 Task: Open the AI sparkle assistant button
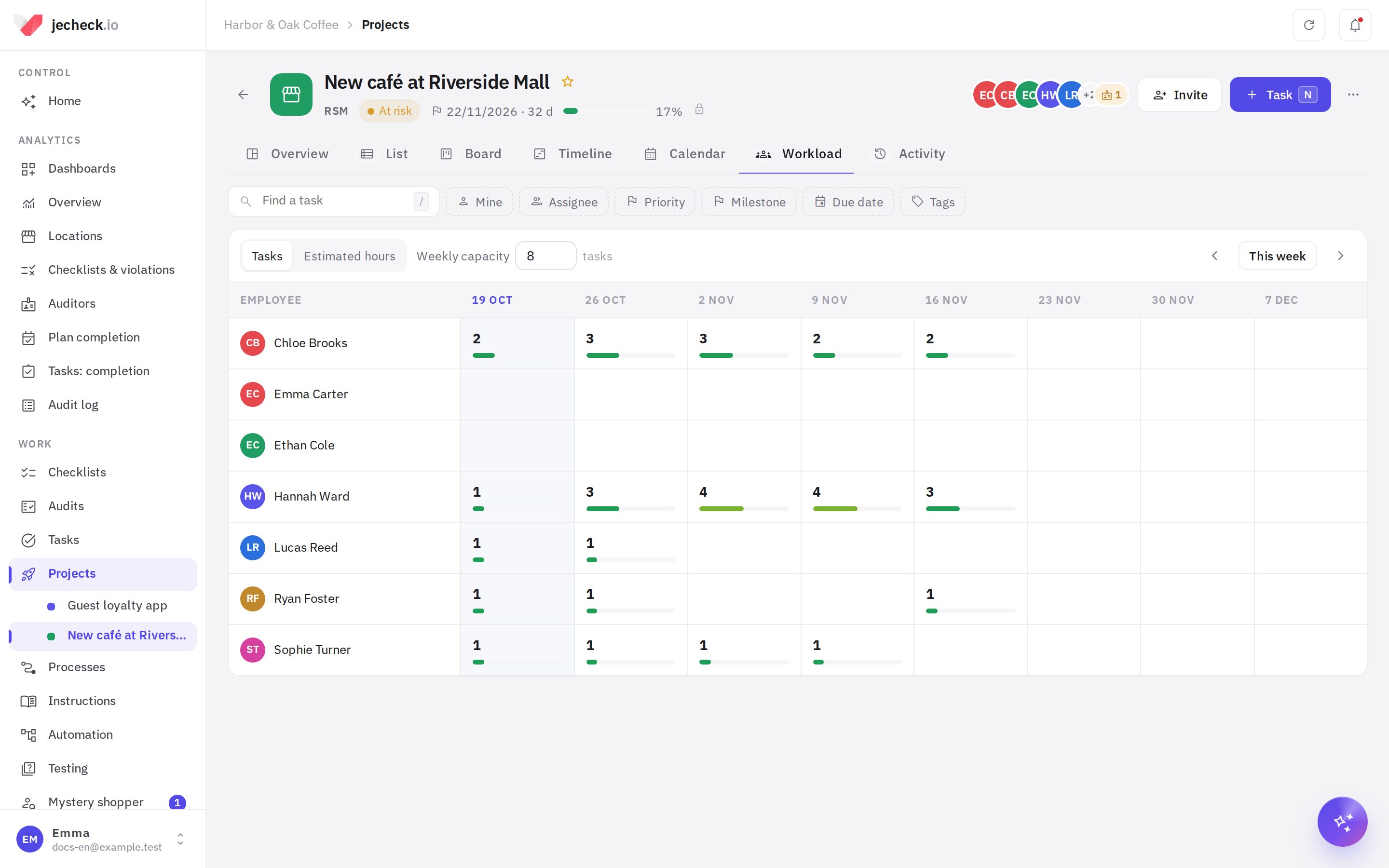[x=1342, y=821]
